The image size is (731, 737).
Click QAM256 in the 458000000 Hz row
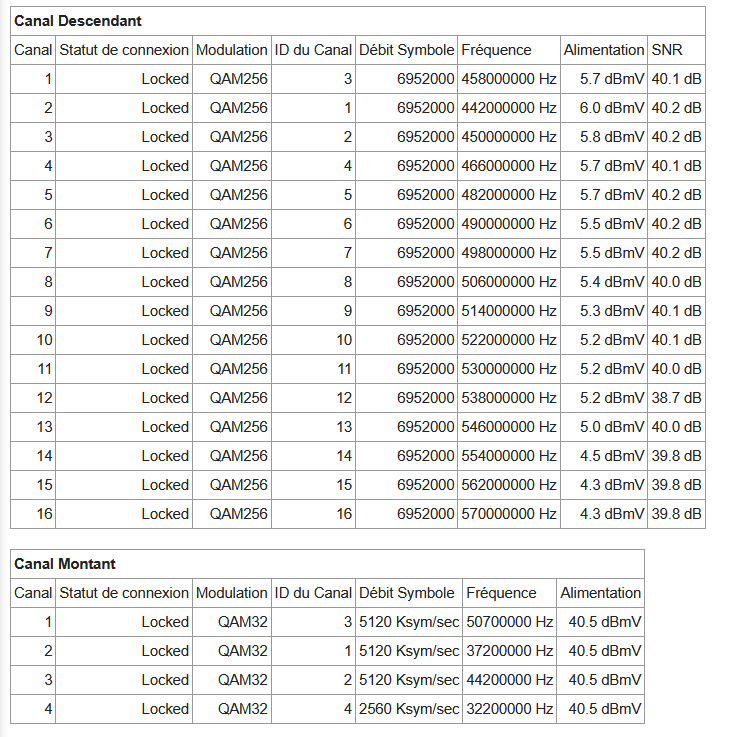click(x=238, y=79)
